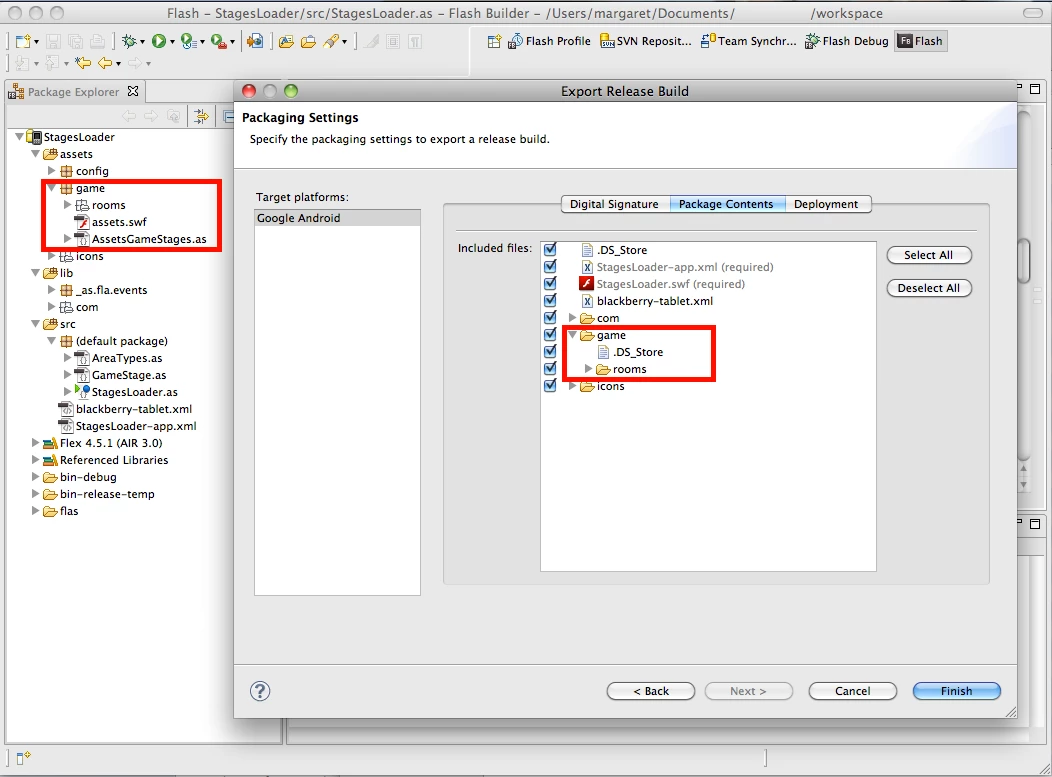
Task: Switch to the Package Contents tab
Action: coord(726,204)
